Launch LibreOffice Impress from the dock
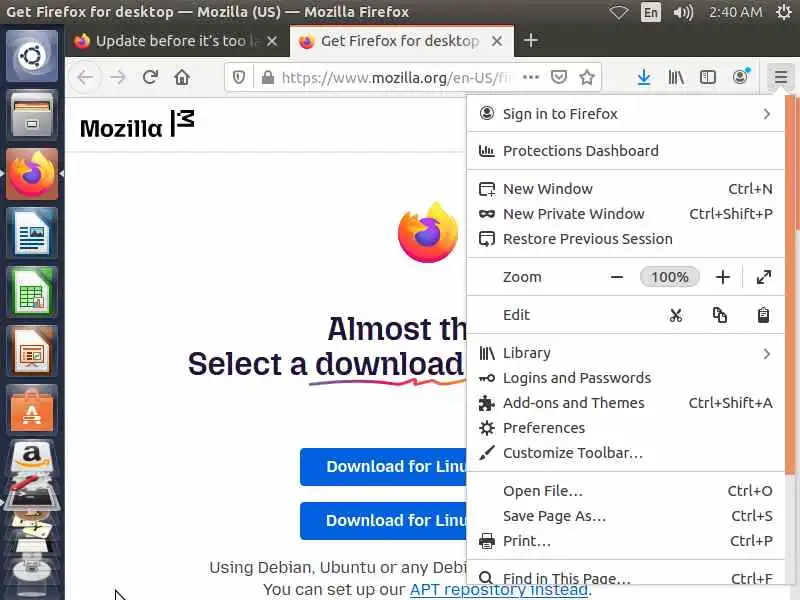The image size is (800, 600). click(32, 352)
